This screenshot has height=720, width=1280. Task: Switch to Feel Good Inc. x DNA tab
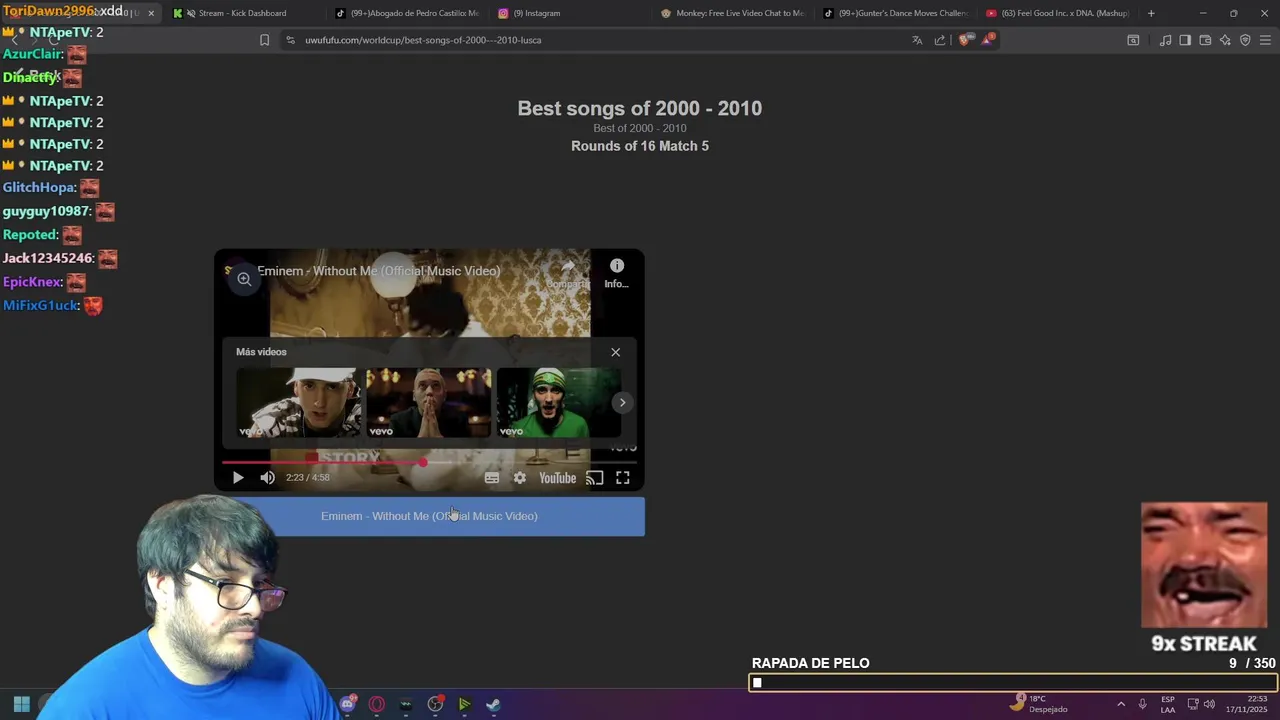(x=1060, y=13)
